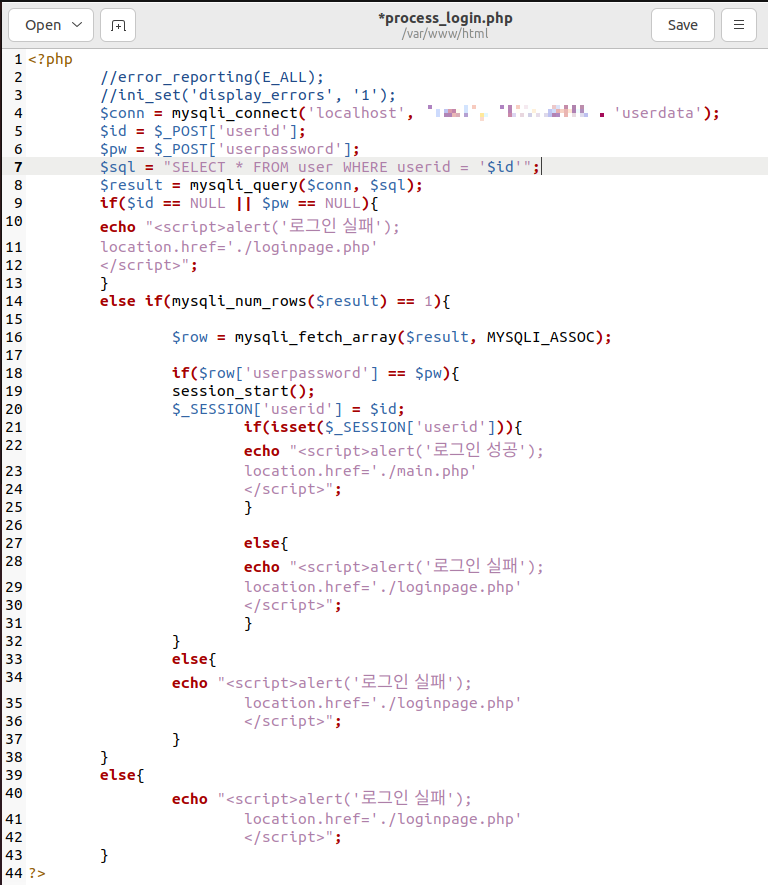Viewport: 768px width, 885px height.
Task: Click './main.php' on line 23
Action: [424, 471]
